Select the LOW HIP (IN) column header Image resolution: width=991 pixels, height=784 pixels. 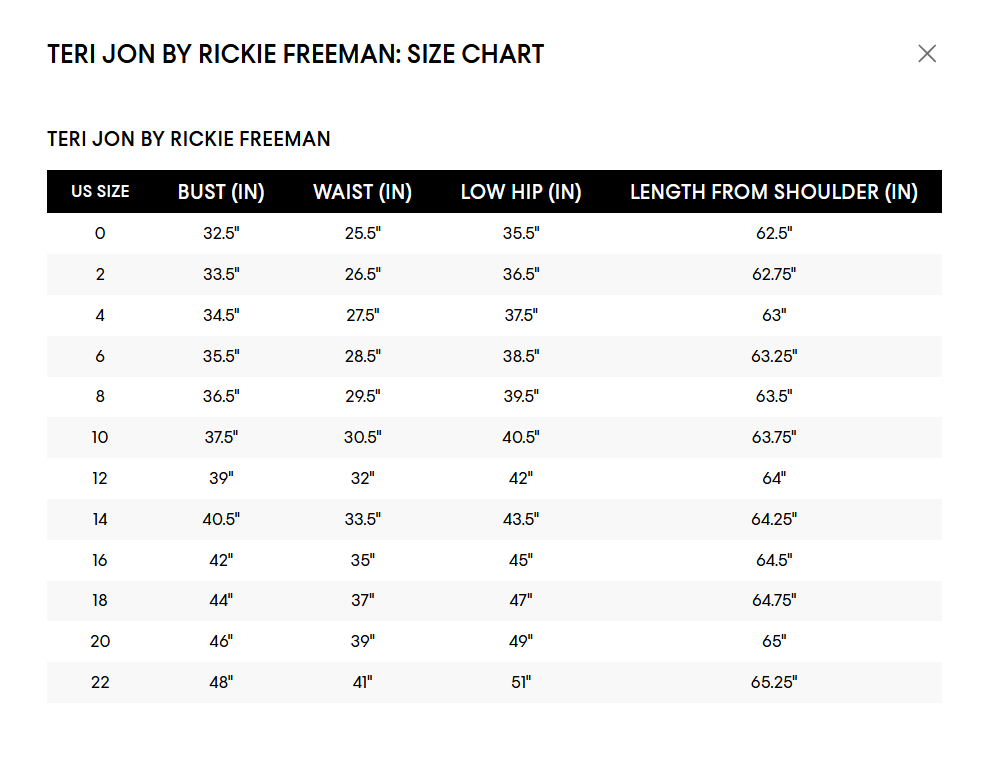click(x=521, y=192)
